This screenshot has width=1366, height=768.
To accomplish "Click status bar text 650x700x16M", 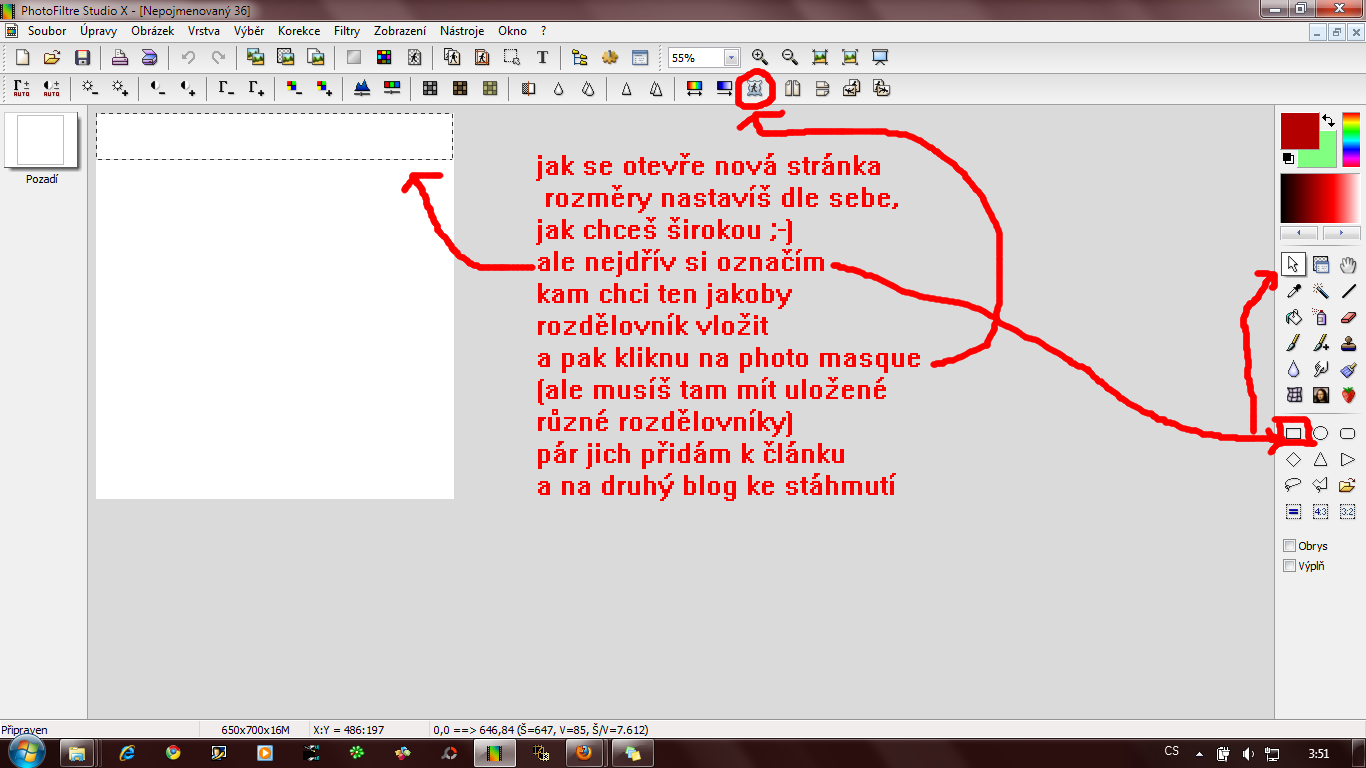I will point(255,730).
